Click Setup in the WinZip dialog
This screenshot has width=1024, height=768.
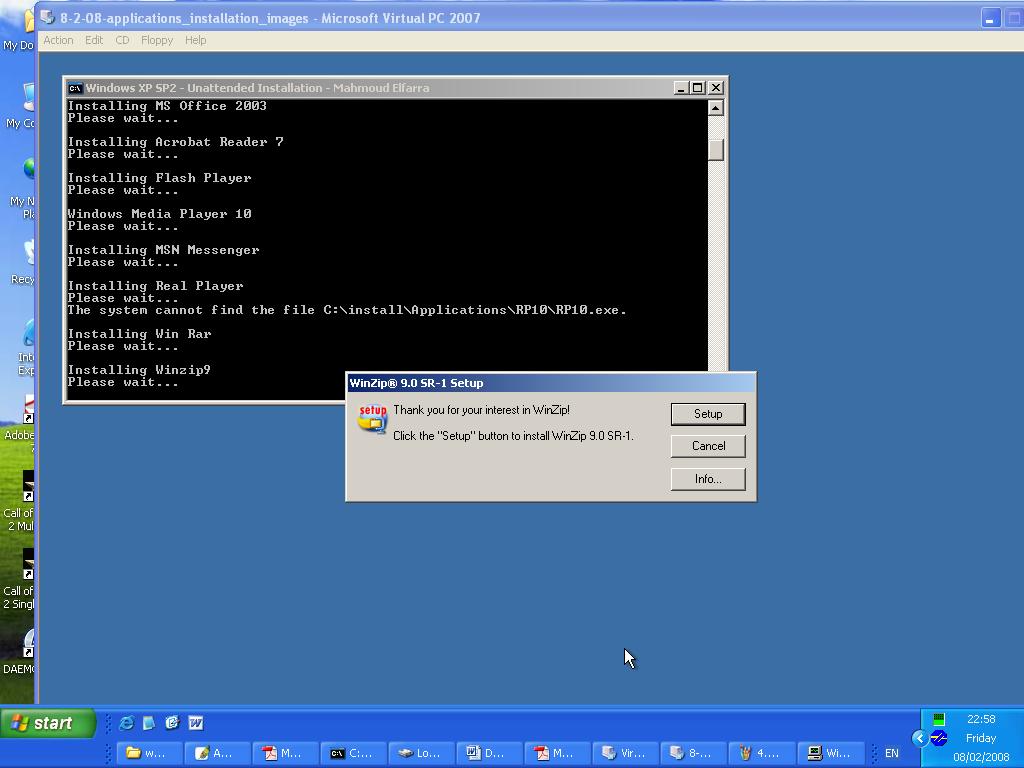click(x=708, y=414)
